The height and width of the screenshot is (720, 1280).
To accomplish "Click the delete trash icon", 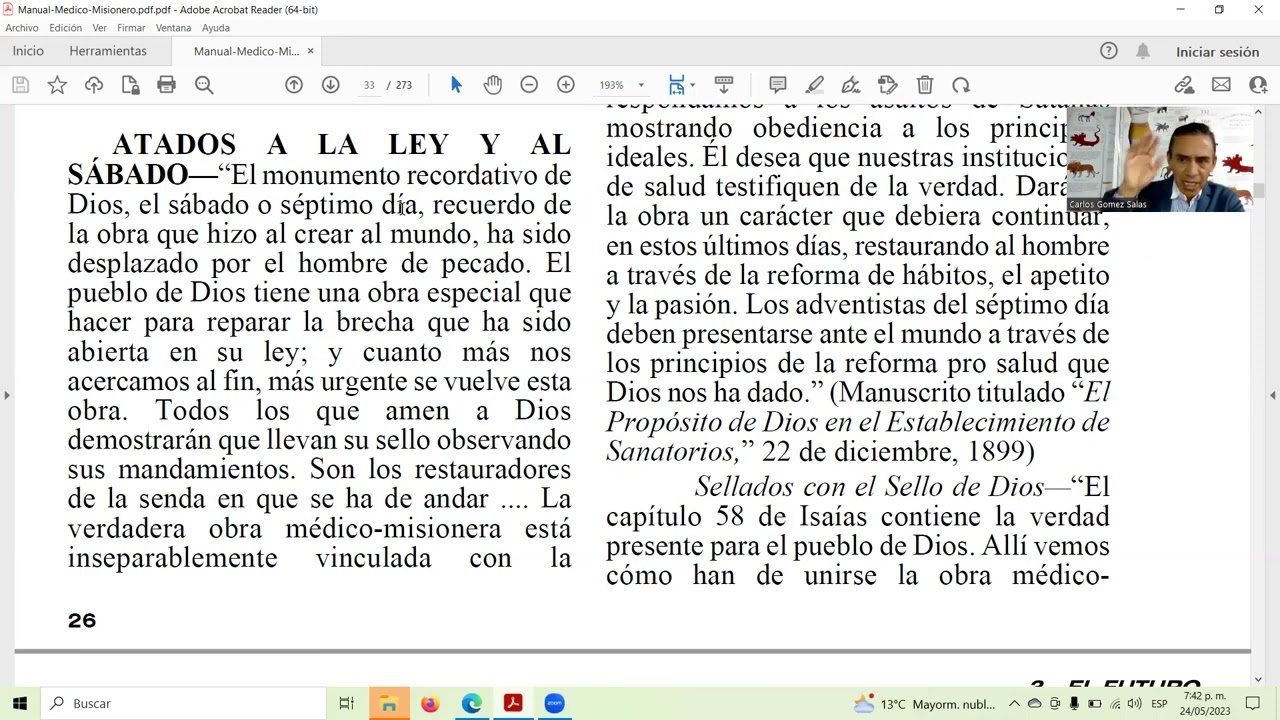I will [925, 85].
